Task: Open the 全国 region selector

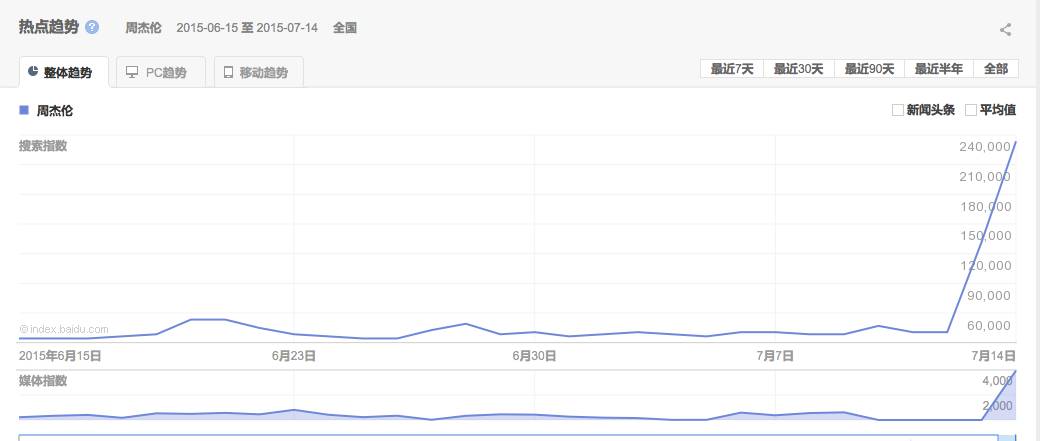Action: (x=345, y=28)
